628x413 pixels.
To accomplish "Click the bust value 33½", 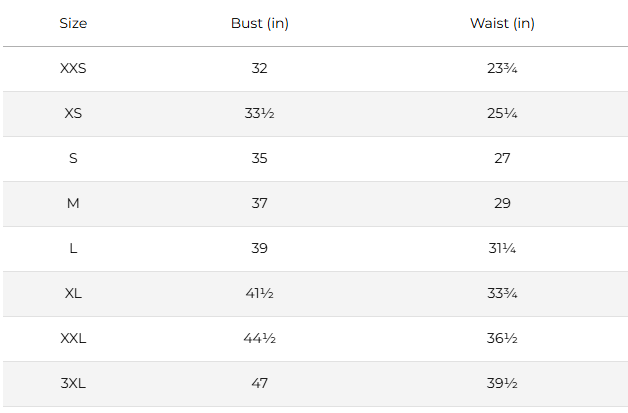I will click(x=260, y=113).
